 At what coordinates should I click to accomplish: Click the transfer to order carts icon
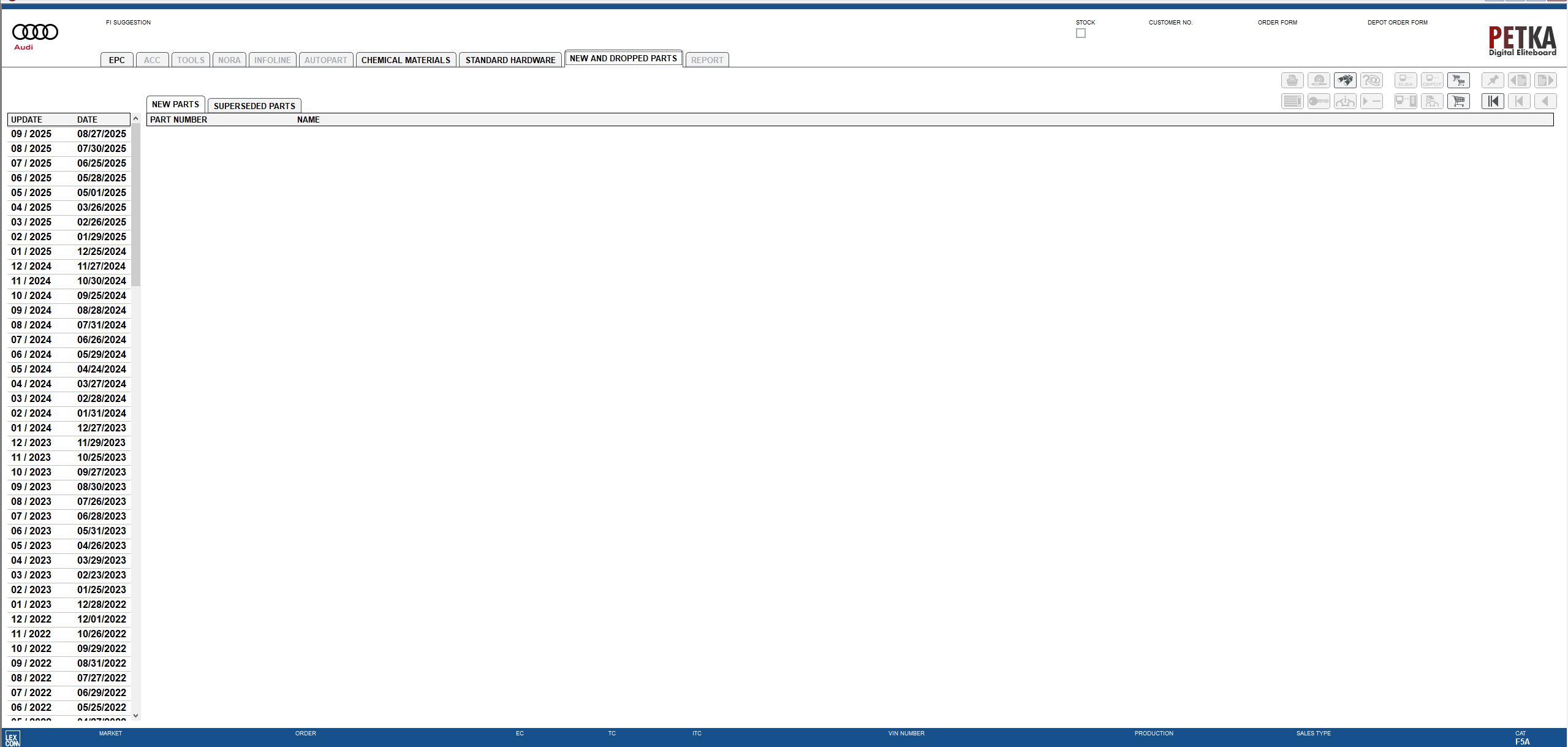click(x=1459, y=80)
